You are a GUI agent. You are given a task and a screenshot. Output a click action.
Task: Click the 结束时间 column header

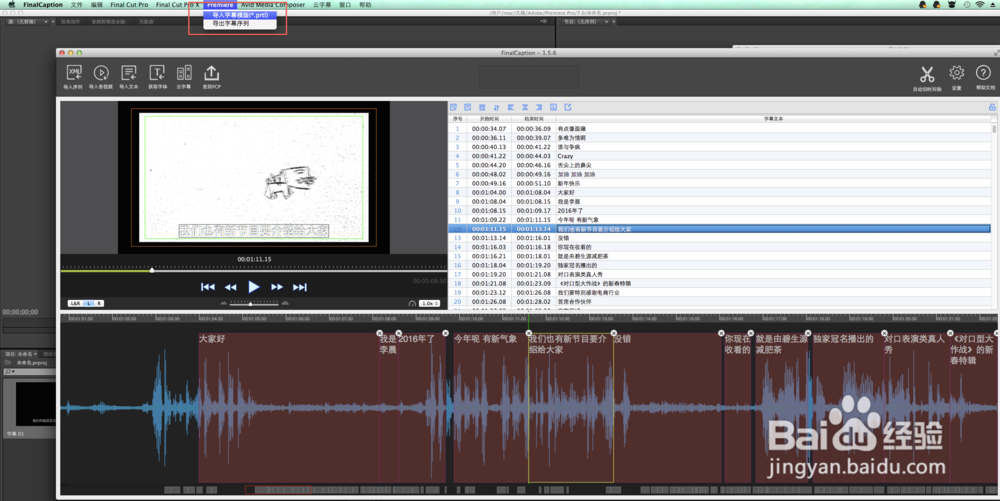pos(534,119)
